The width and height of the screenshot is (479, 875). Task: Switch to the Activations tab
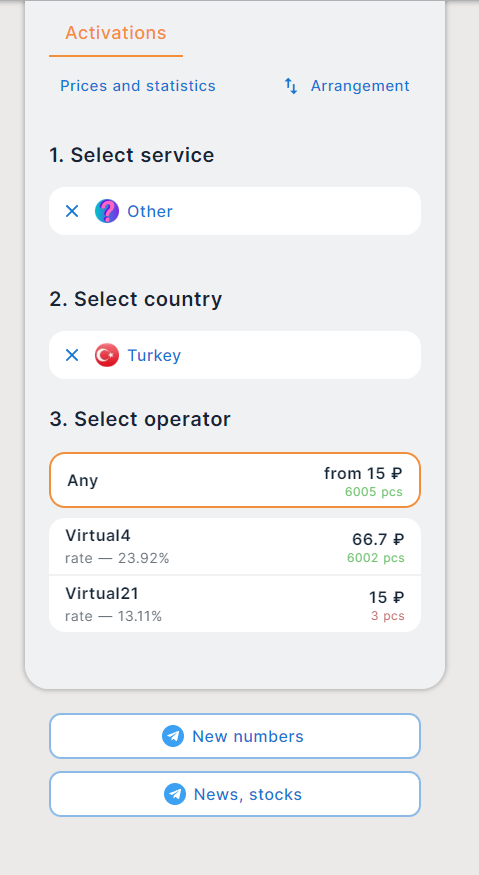[x=116, y=33]
